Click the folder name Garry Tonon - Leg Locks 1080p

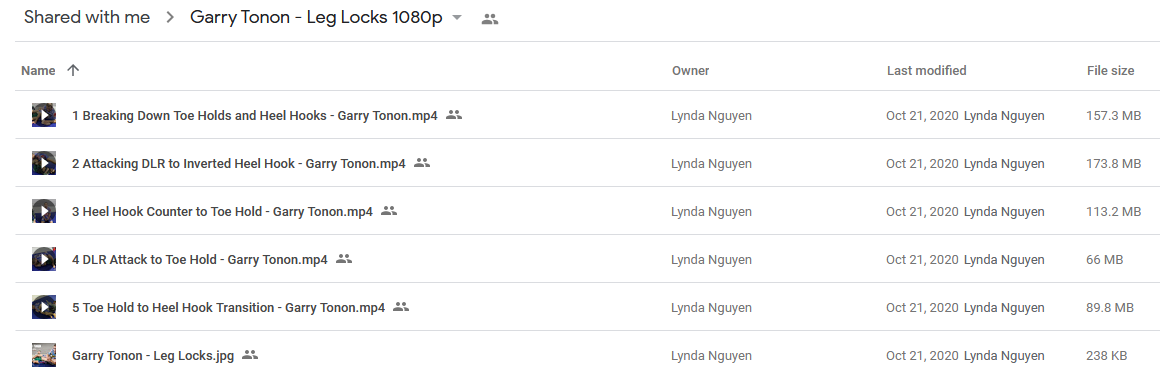[x=317, y=18]
